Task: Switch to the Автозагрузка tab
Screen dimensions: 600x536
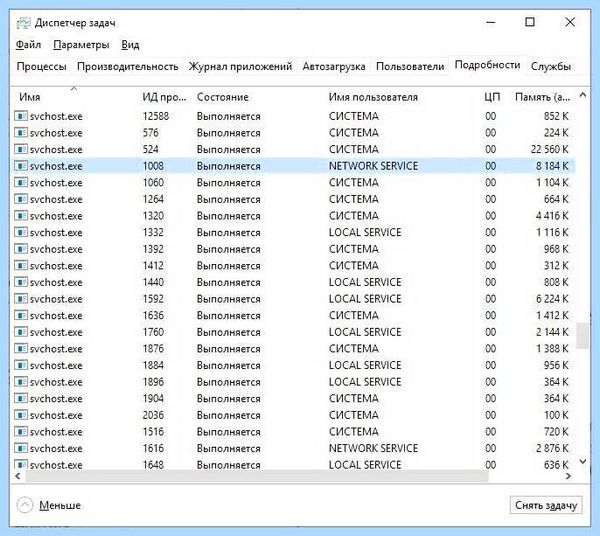Action: (334, 67)
